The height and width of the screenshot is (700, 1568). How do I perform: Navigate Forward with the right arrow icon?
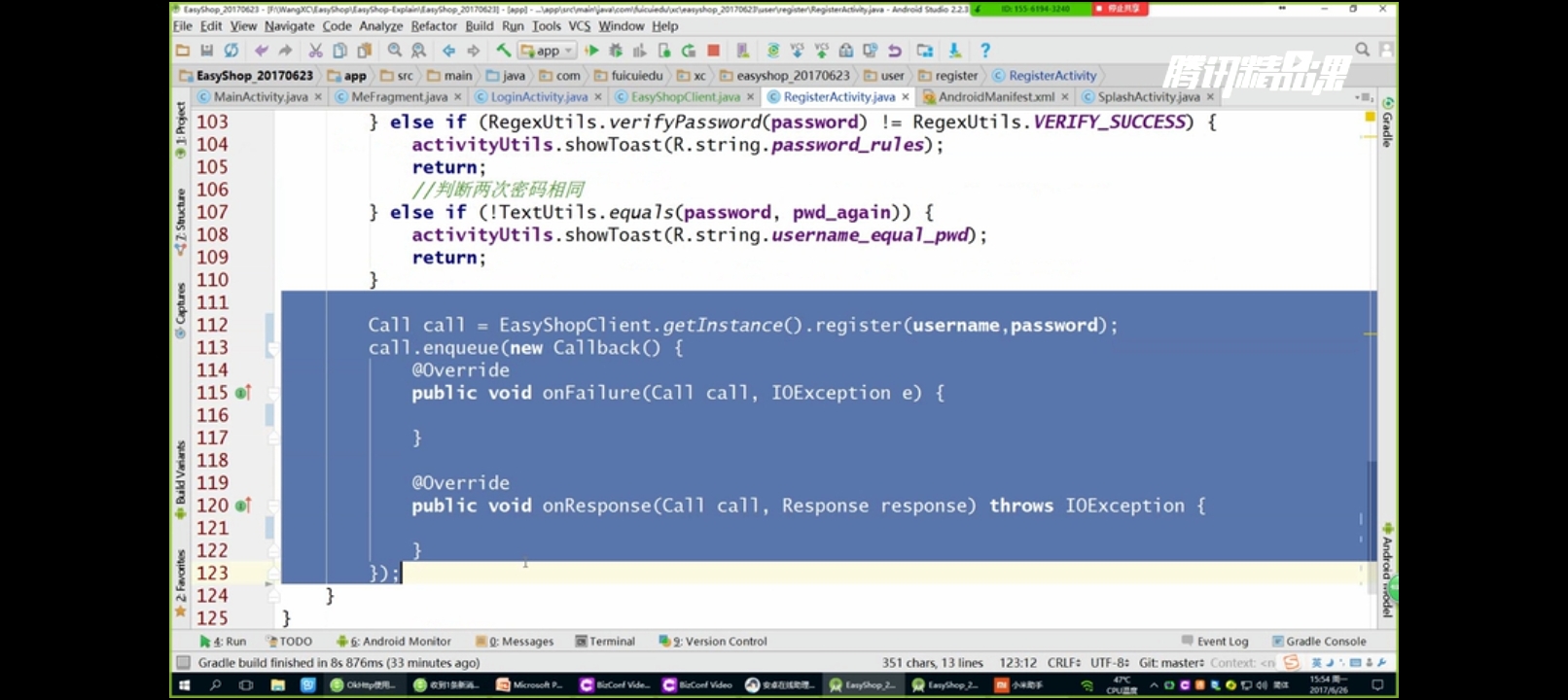(473, 51)
